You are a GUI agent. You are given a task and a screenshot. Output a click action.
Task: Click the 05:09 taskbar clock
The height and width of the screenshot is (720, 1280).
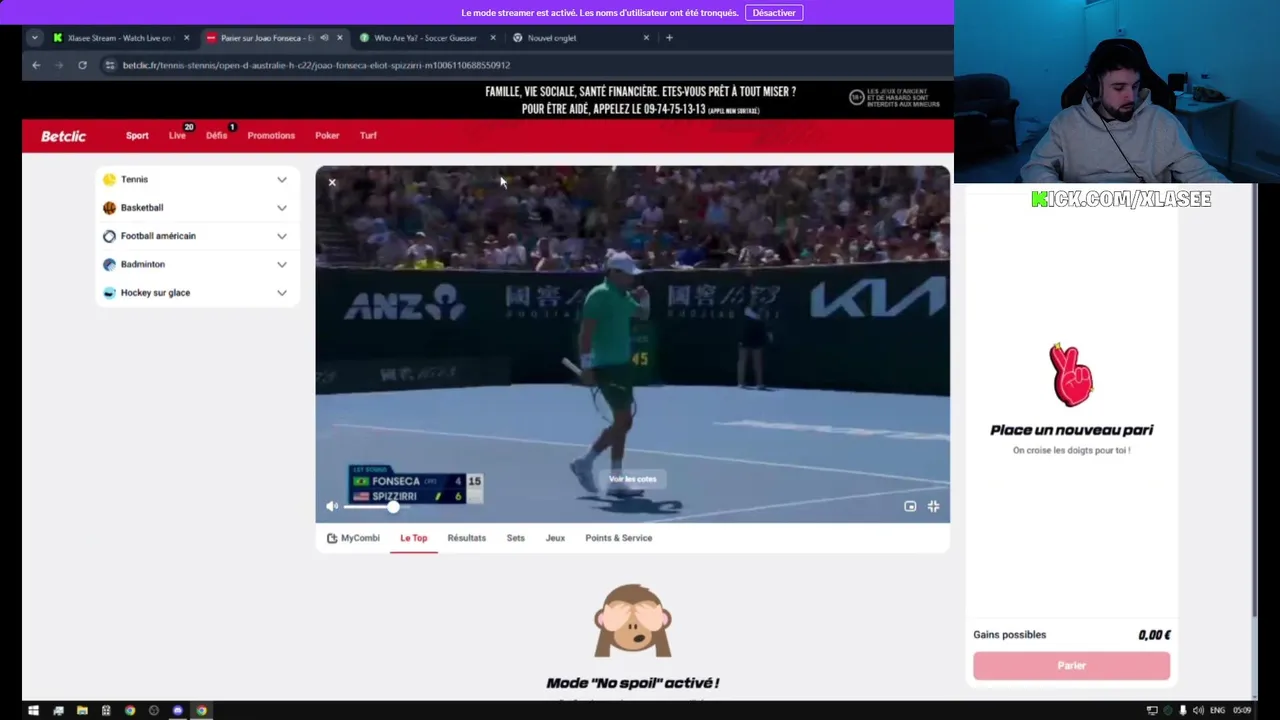[1242, 711]
